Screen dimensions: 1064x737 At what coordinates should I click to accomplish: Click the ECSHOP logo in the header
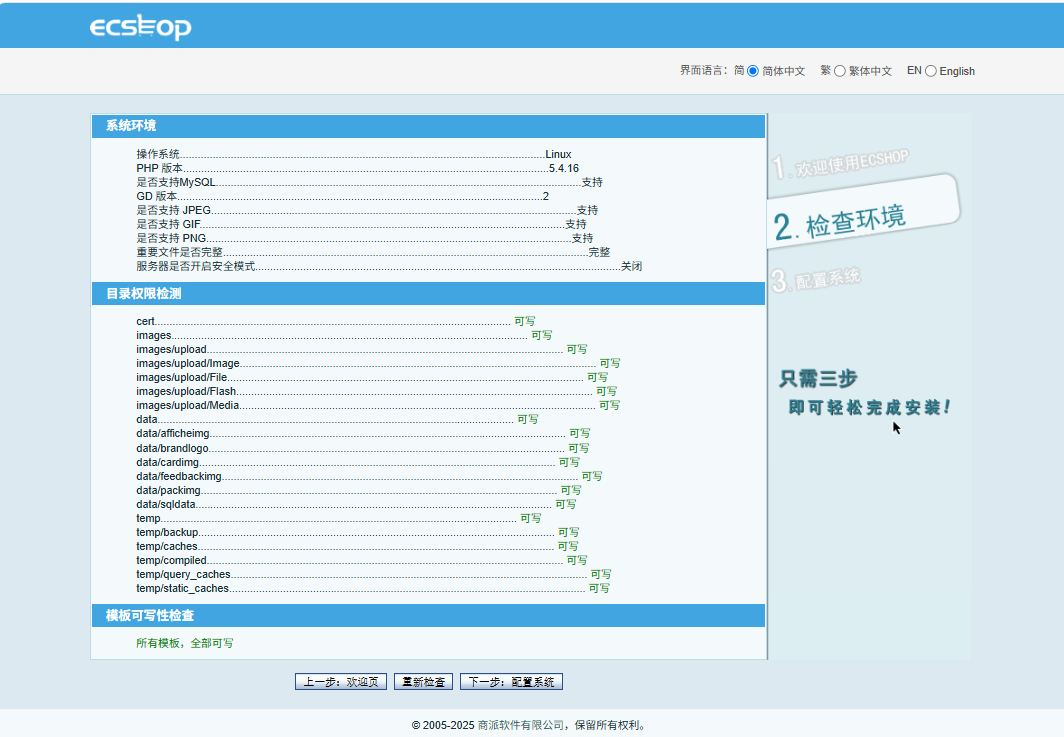click(x=140, y=27)
